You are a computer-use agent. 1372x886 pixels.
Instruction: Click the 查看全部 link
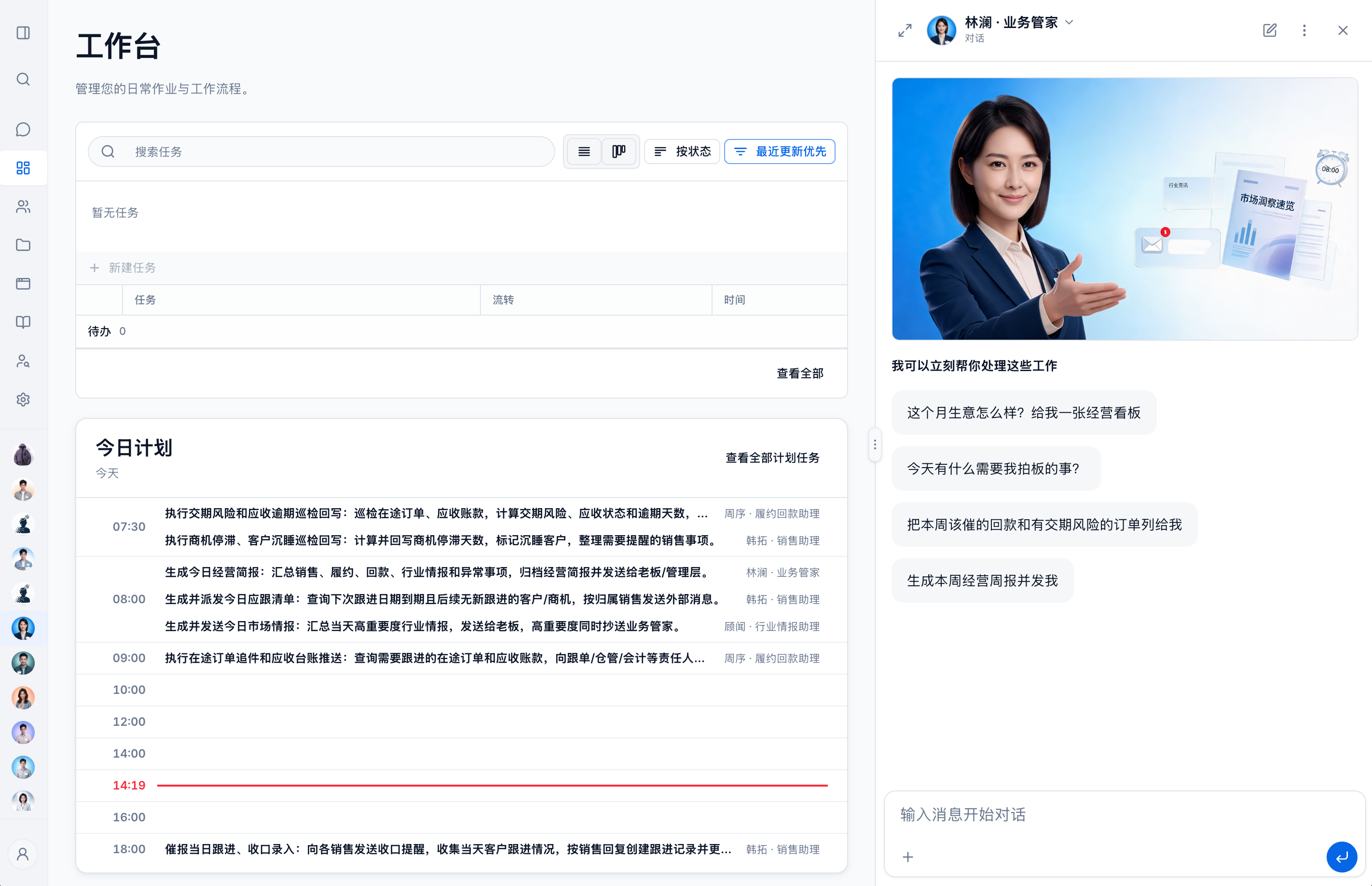tap(800, 374)
